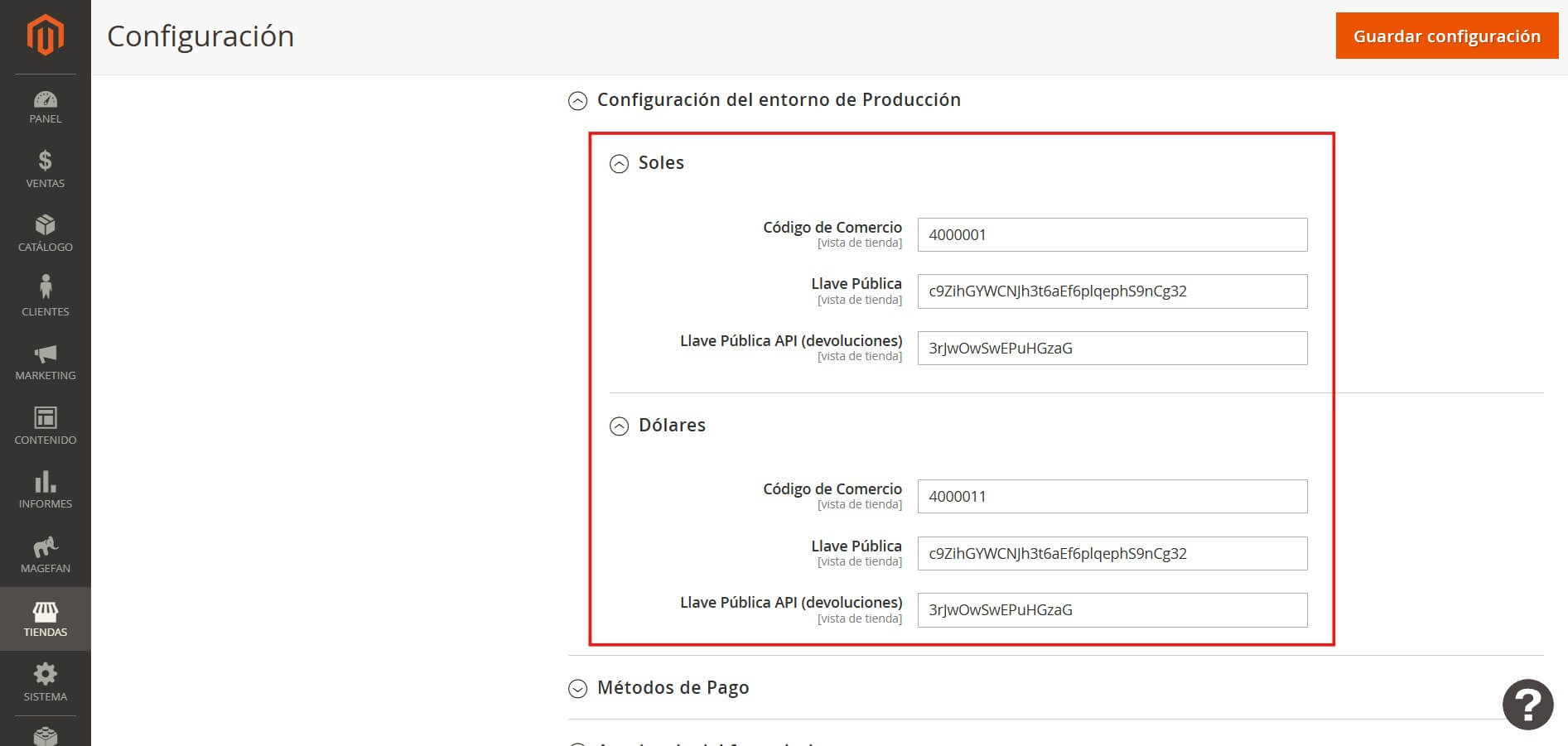This screenshot has width=1568, height=746.
Task: Collapse the Soles section
Action: coord(619,164)
